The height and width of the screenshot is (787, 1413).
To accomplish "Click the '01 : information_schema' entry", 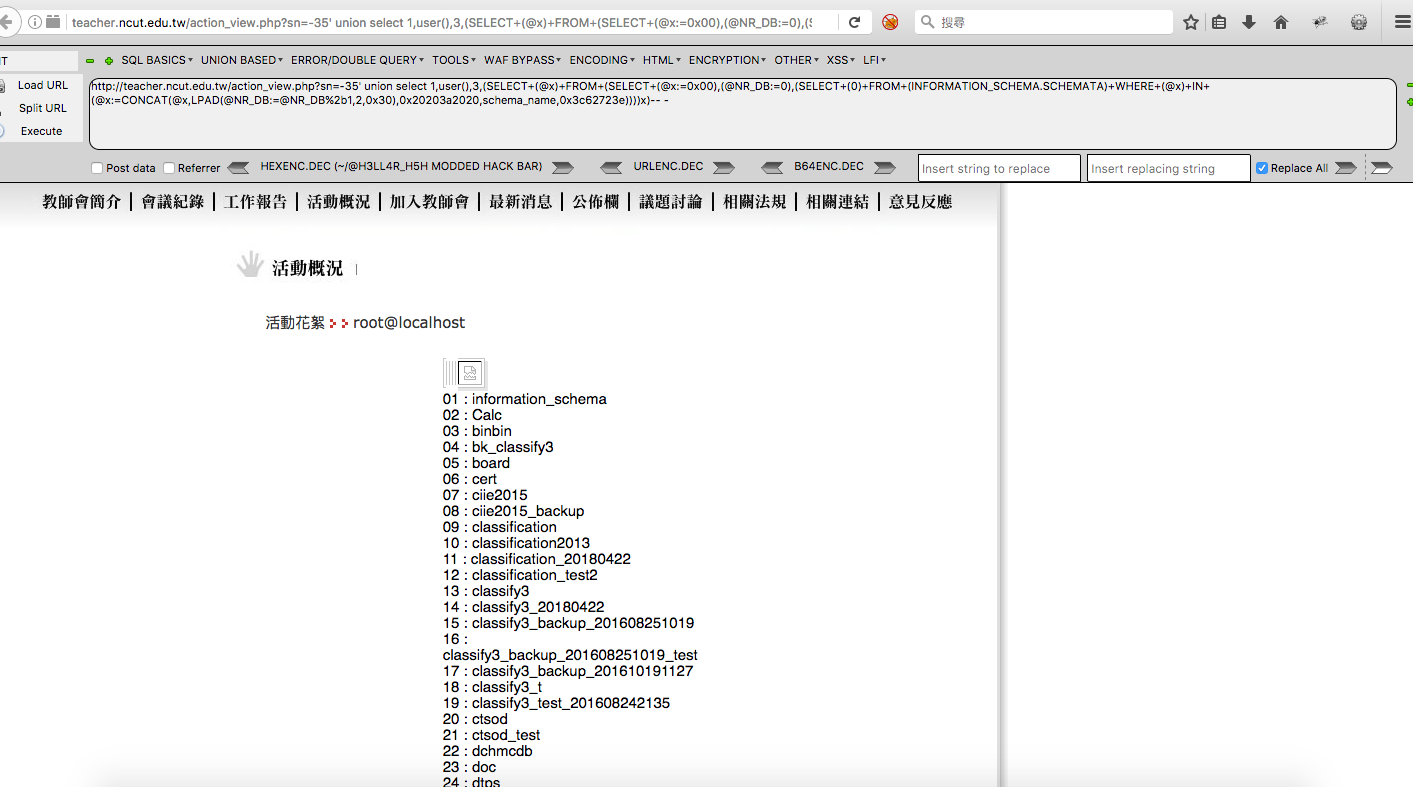I will tap(525, 399).
